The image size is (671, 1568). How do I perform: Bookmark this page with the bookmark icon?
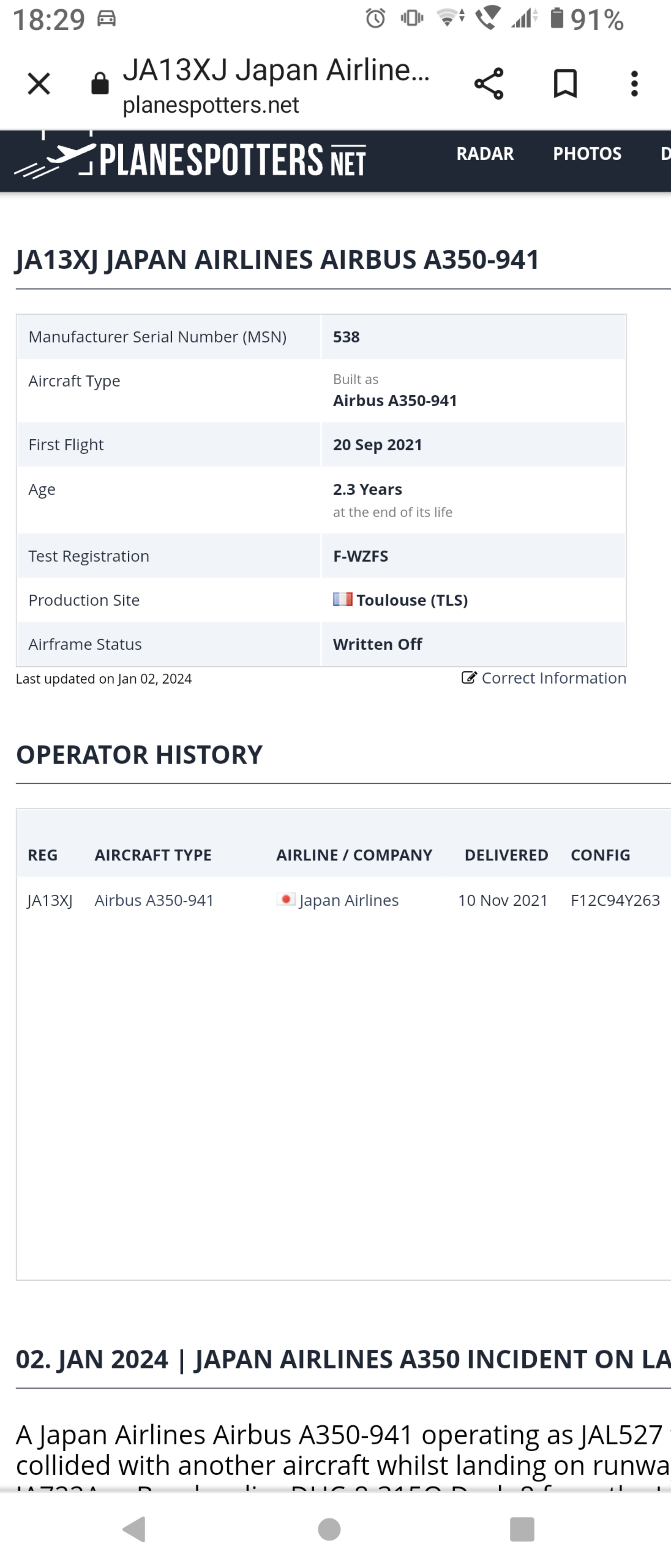[564, 83]
